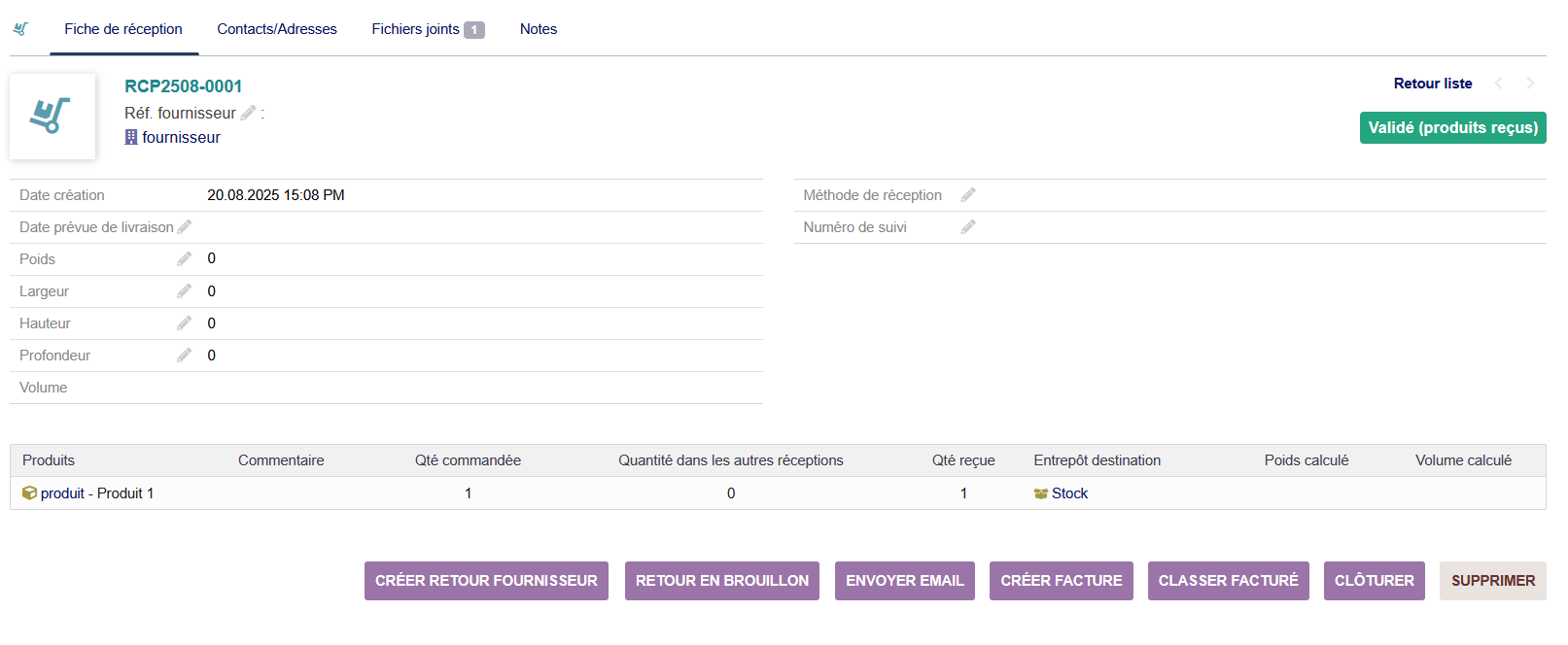The image size is (1568, 645).
Task: Click the attachments count badge 1
Action: [474, 30]
